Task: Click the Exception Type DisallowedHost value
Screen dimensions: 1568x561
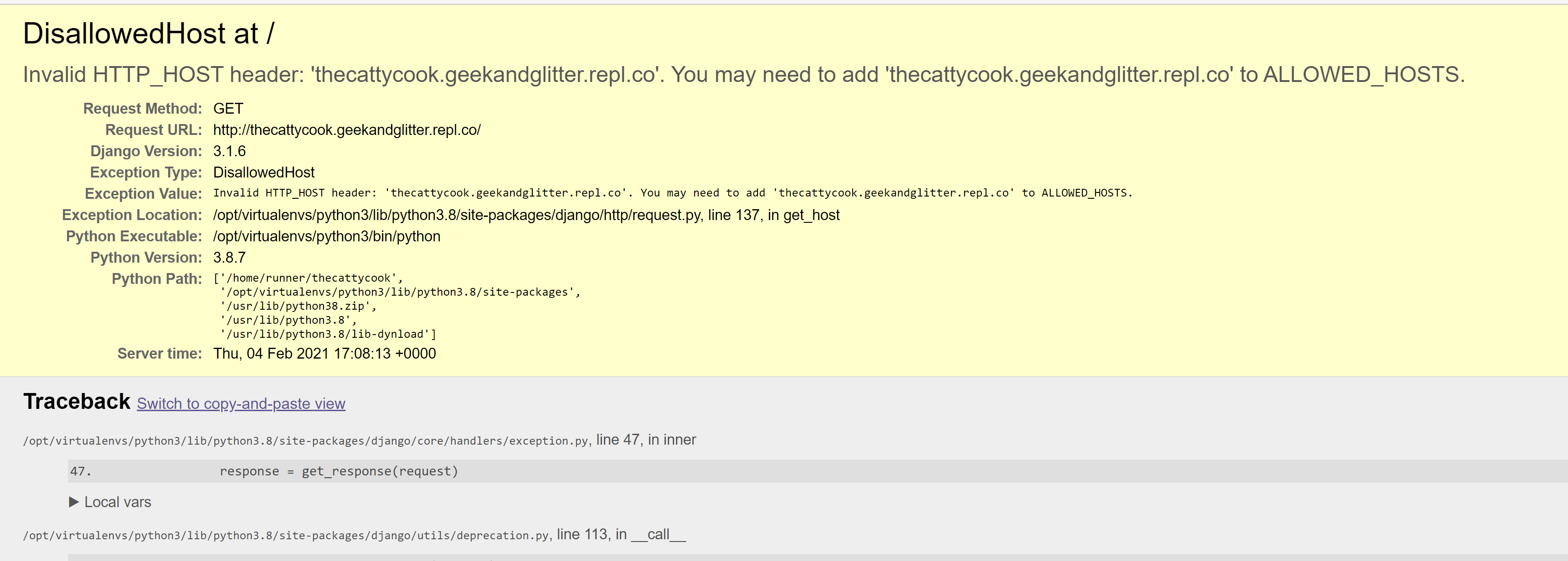Action: (x=264, y=172)
